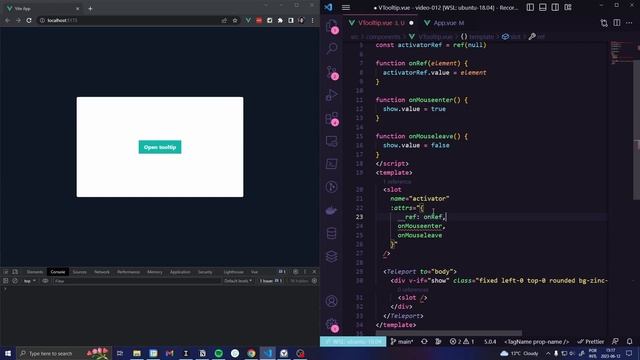The height and width of the screenshot is (360, 640).
Task: Click Windows taskbar search box
Action: click(x=64, y=353)
